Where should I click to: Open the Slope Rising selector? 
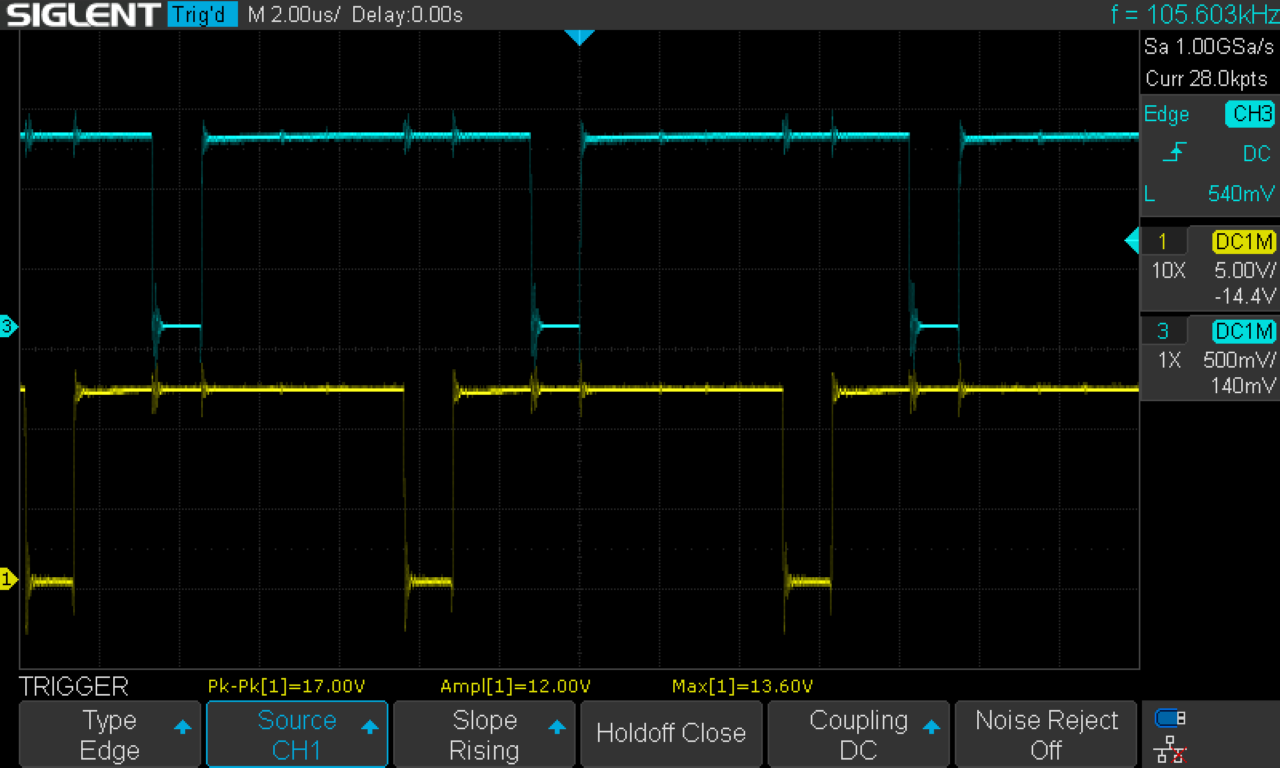click(x=484, y=734)
